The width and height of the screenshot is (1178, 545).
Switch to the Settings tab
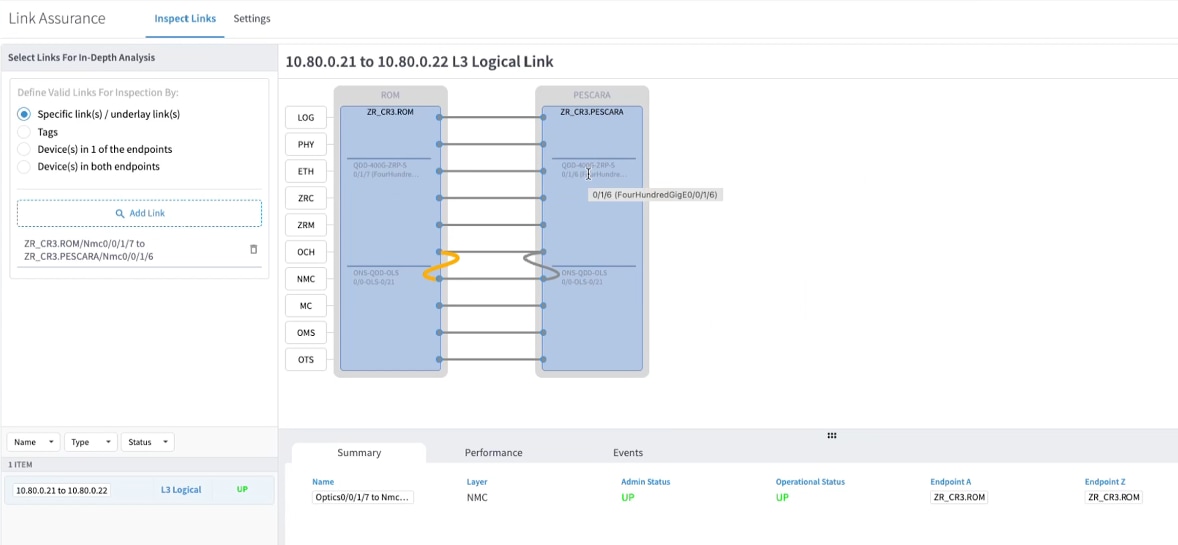click(252, 18)
